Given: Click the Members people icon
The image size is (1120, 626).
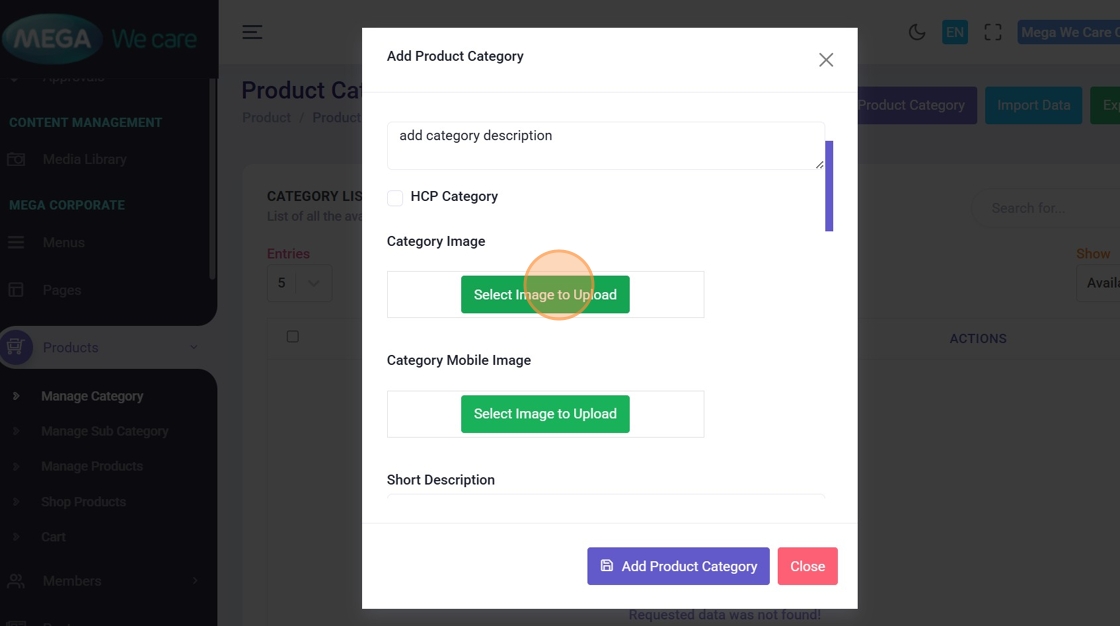Looking at the screenshot, I should (x=16, y=581).
